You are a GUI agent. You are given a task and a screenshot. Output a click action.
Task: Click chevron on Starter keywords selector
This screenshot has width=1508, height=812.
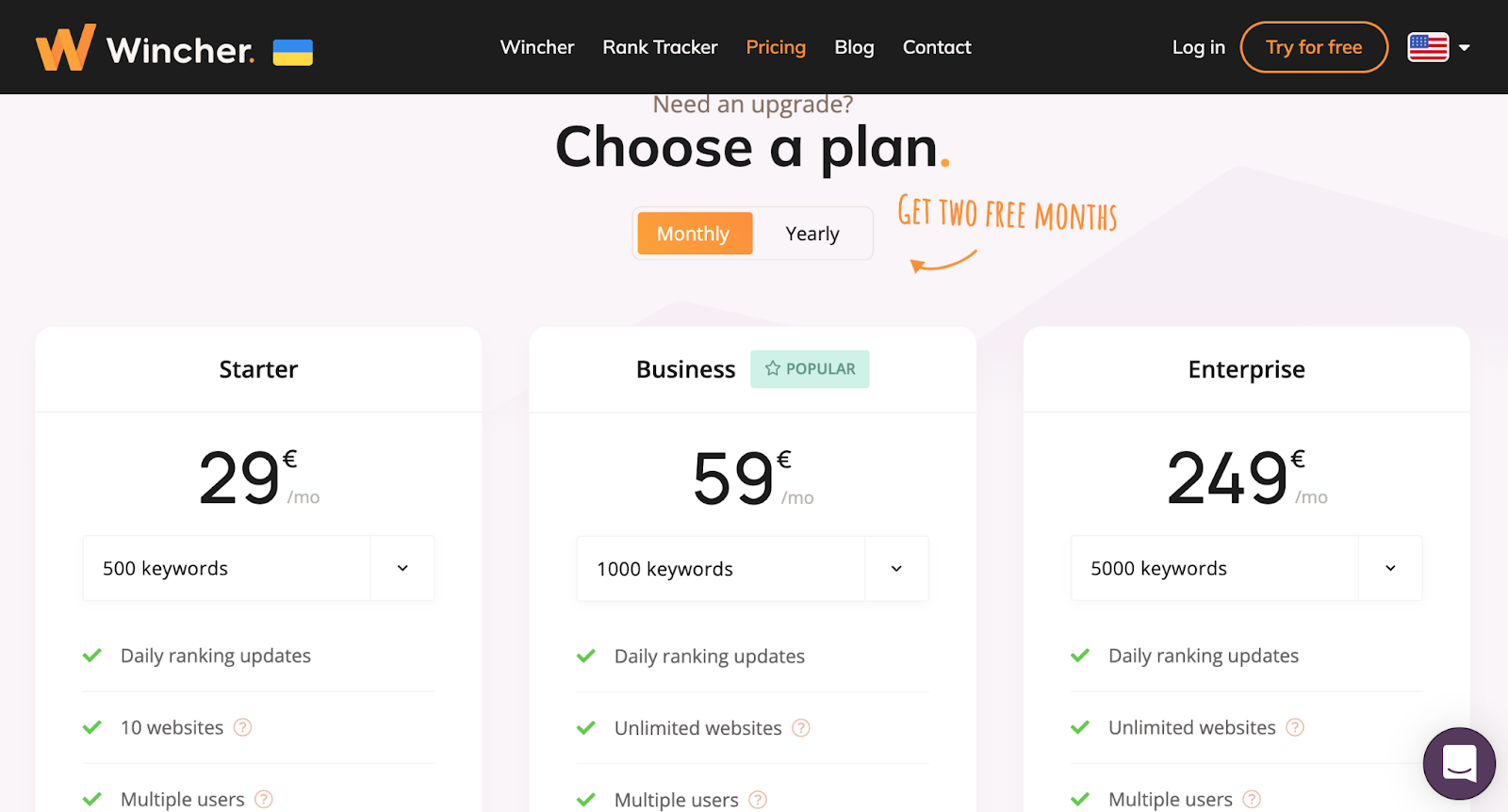pyautogui.click(x=402, y=568)
